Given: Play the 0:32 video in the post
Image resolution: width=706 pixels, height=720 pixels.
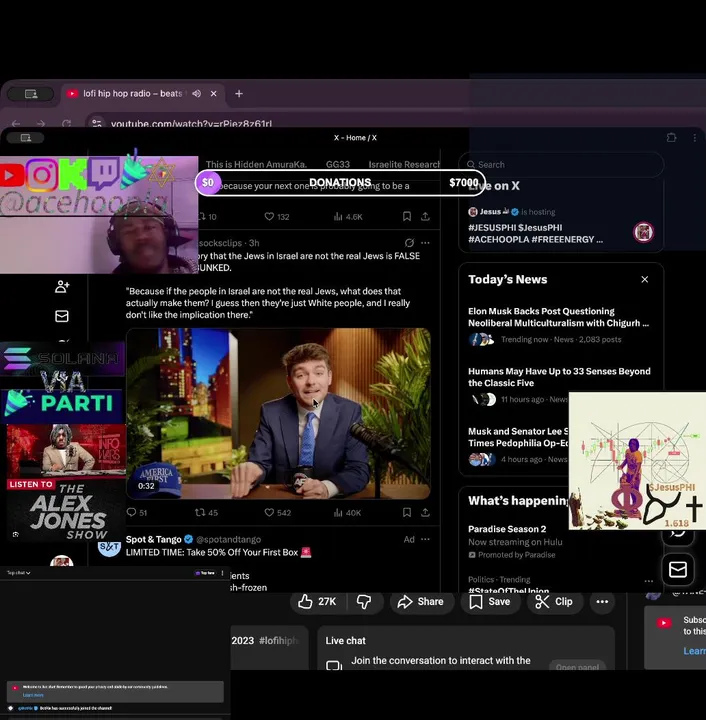Looking at the screenshot, I should tap(278, 413).
